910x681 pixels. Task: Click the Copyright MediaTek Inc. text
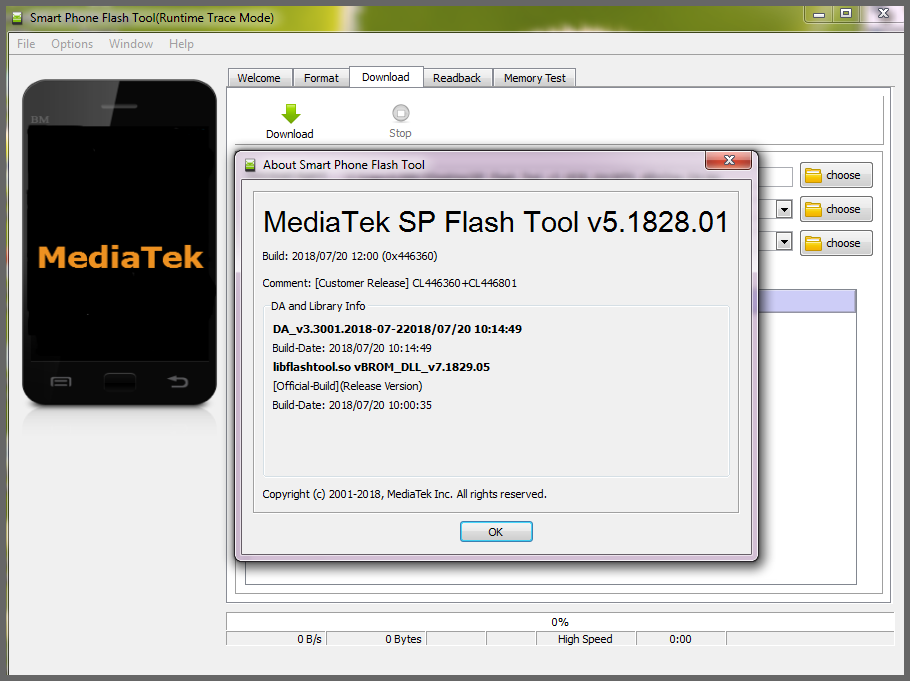(x=405, y=494)
